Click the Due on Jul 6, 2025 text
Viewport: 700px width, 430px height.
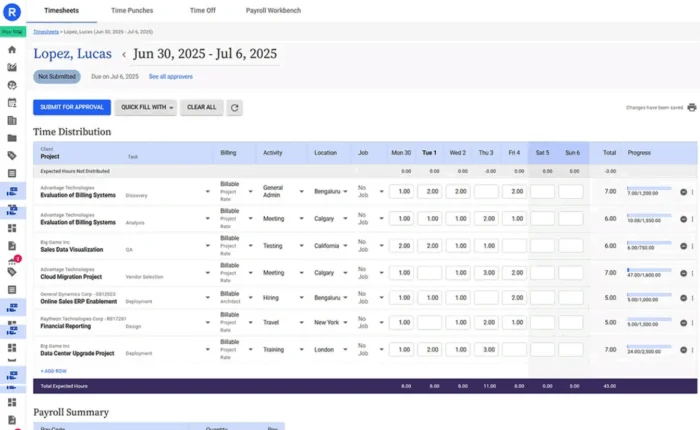[x=115, y=77]
